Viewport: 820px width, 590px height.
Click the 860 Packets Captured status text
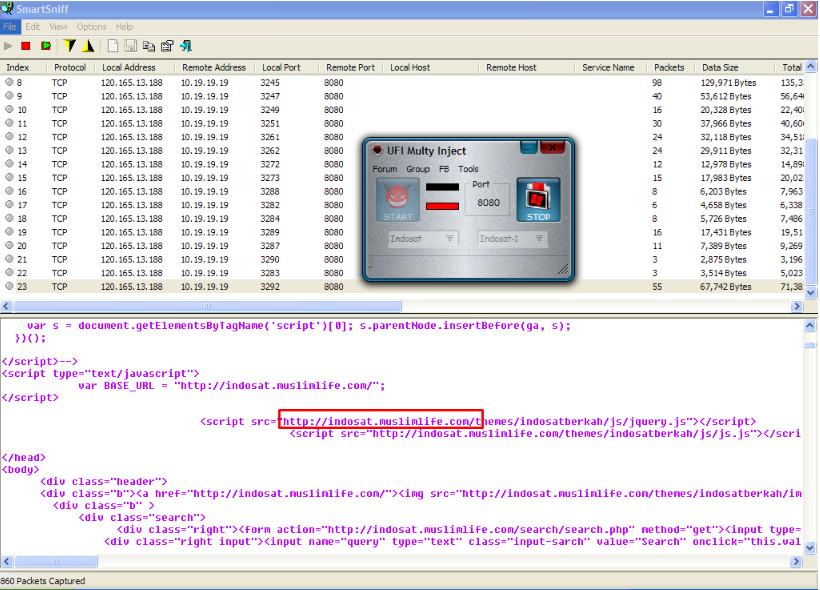(x=43, y=581)
